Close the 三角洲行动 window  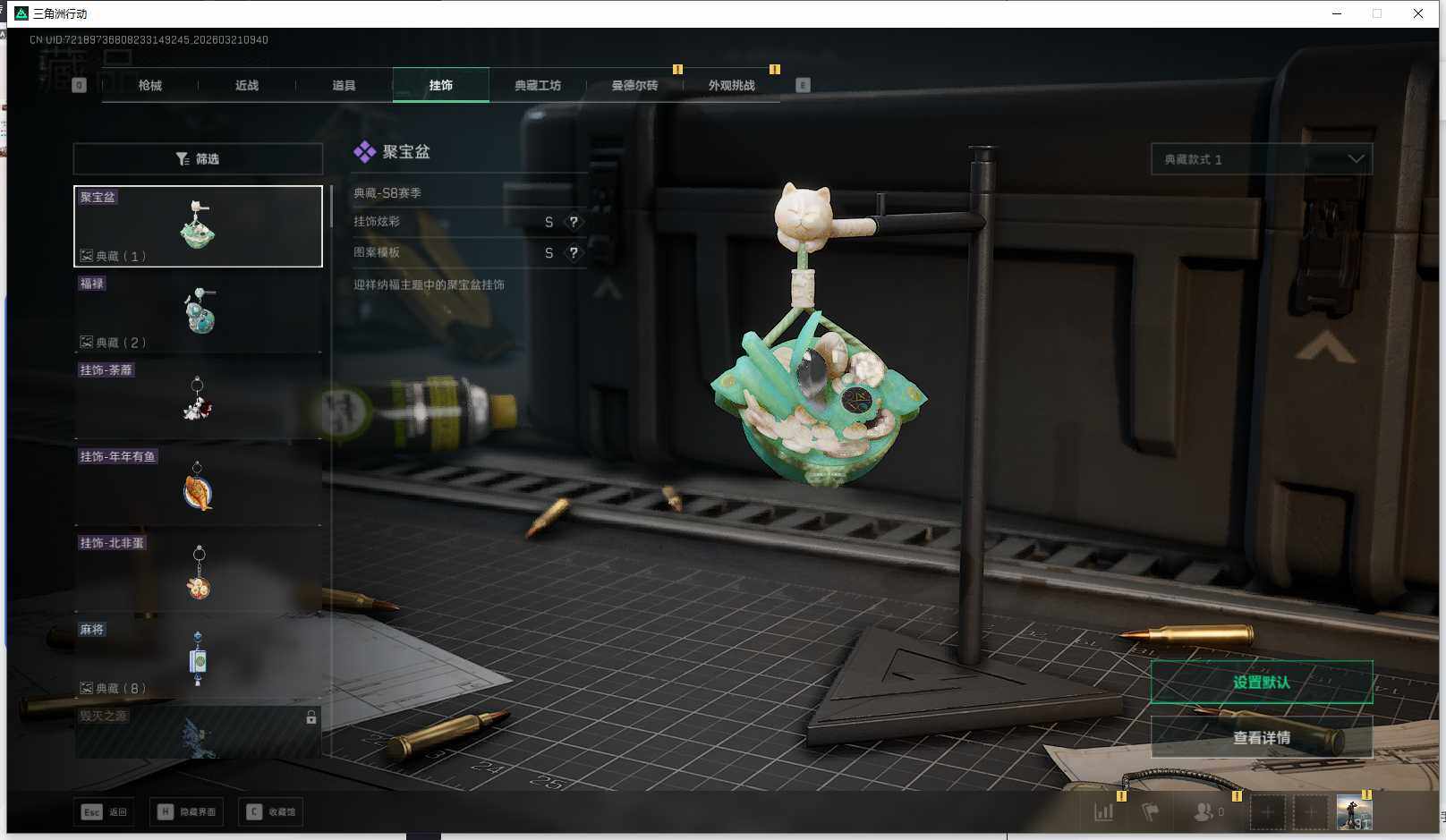(1418, 13)
